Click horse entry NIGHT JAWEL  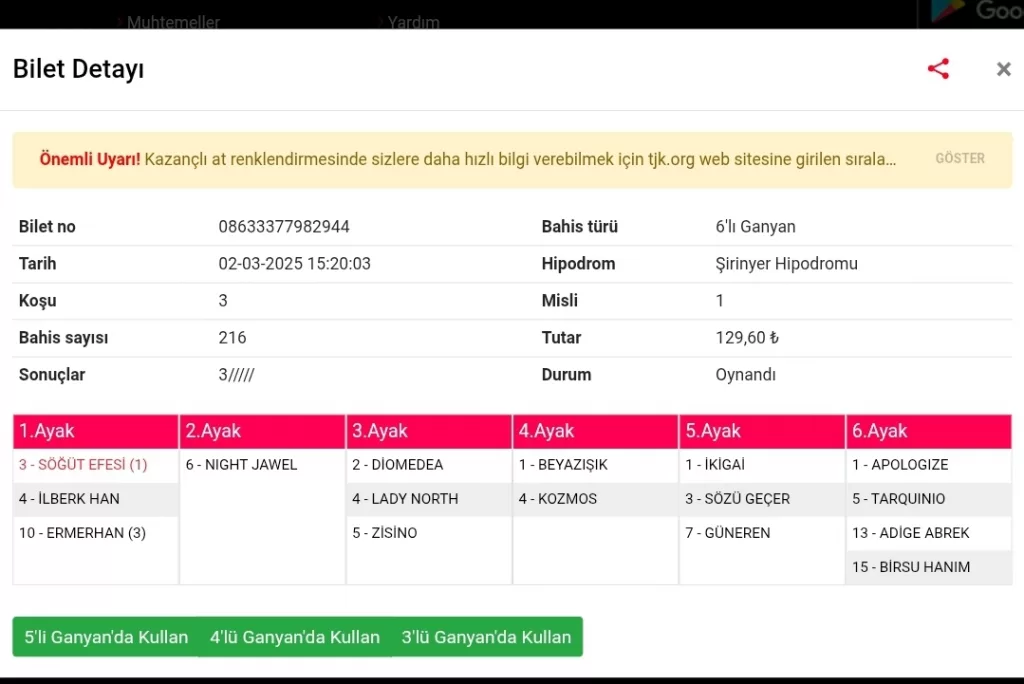pos(241,465)
